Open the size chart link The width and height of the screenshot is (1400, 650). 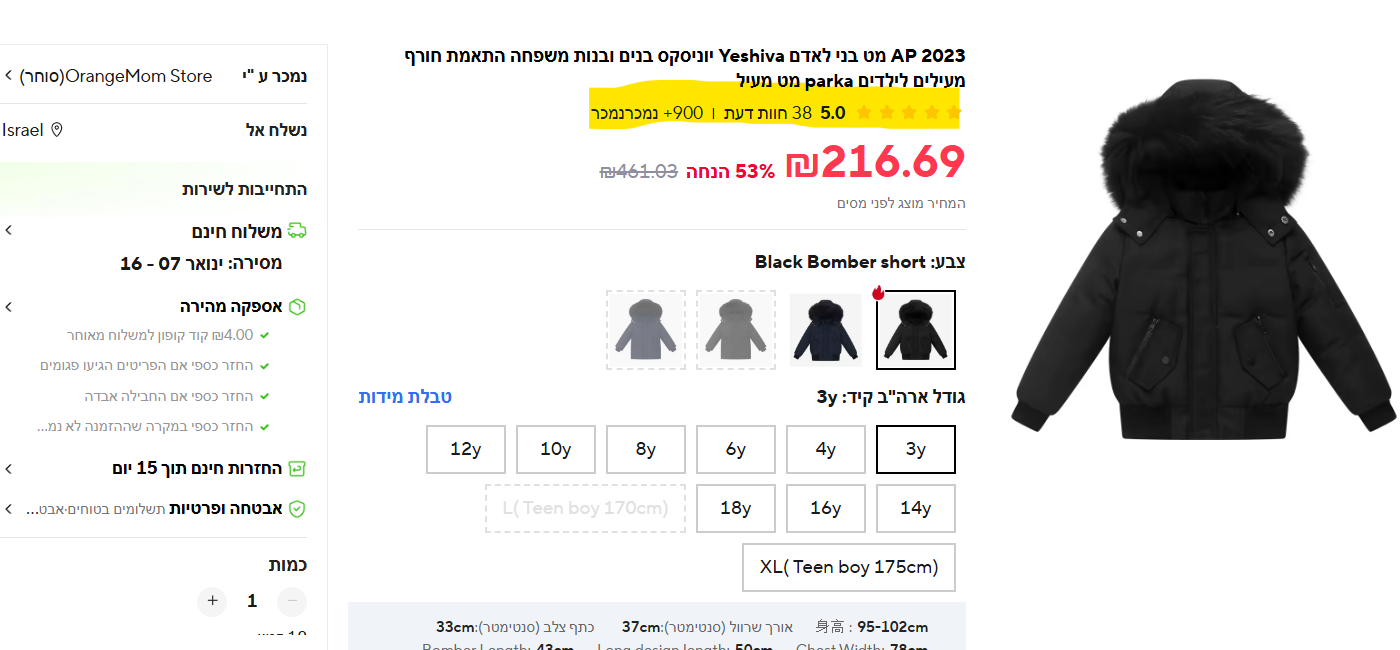[x=405, y=396]
